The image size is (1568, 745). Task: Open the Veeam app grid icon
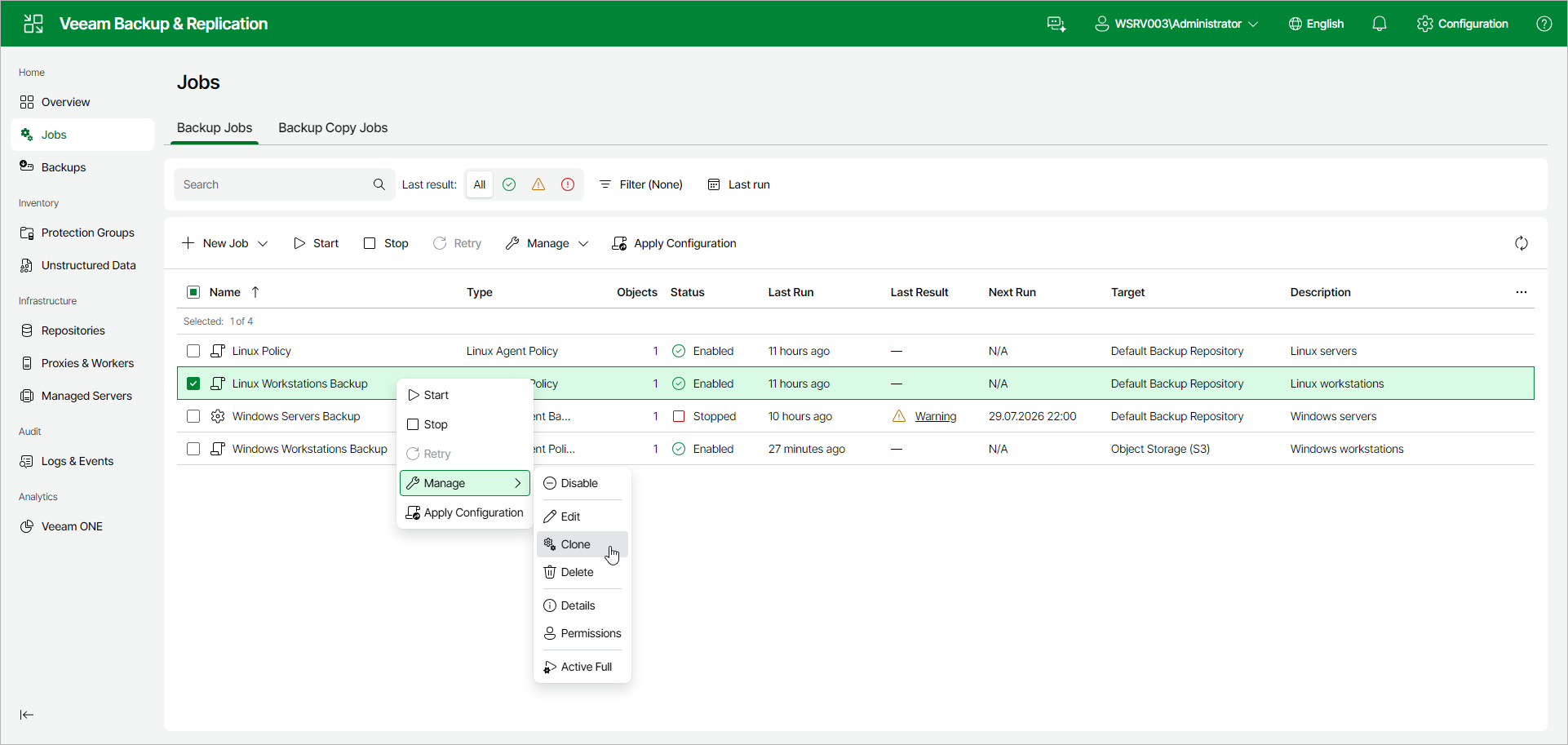pos(33,24)
